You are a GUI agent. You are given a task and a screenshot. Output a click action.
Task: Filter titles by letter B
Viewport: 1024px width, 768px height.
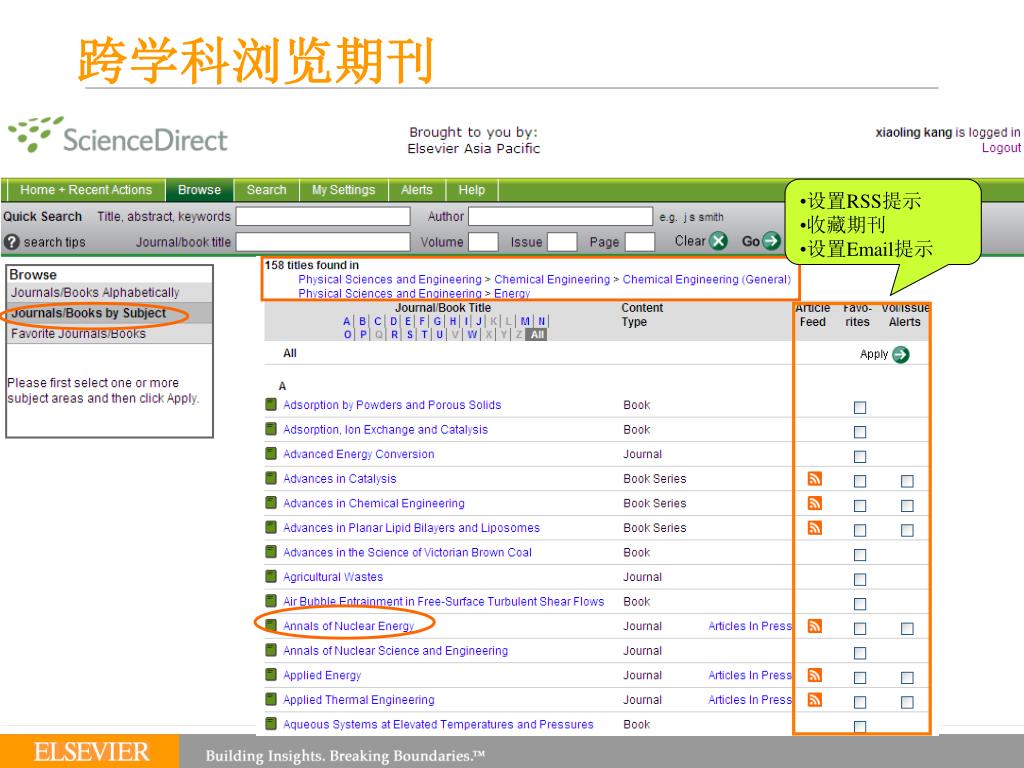pyautogui.click(x=362, y=321)
